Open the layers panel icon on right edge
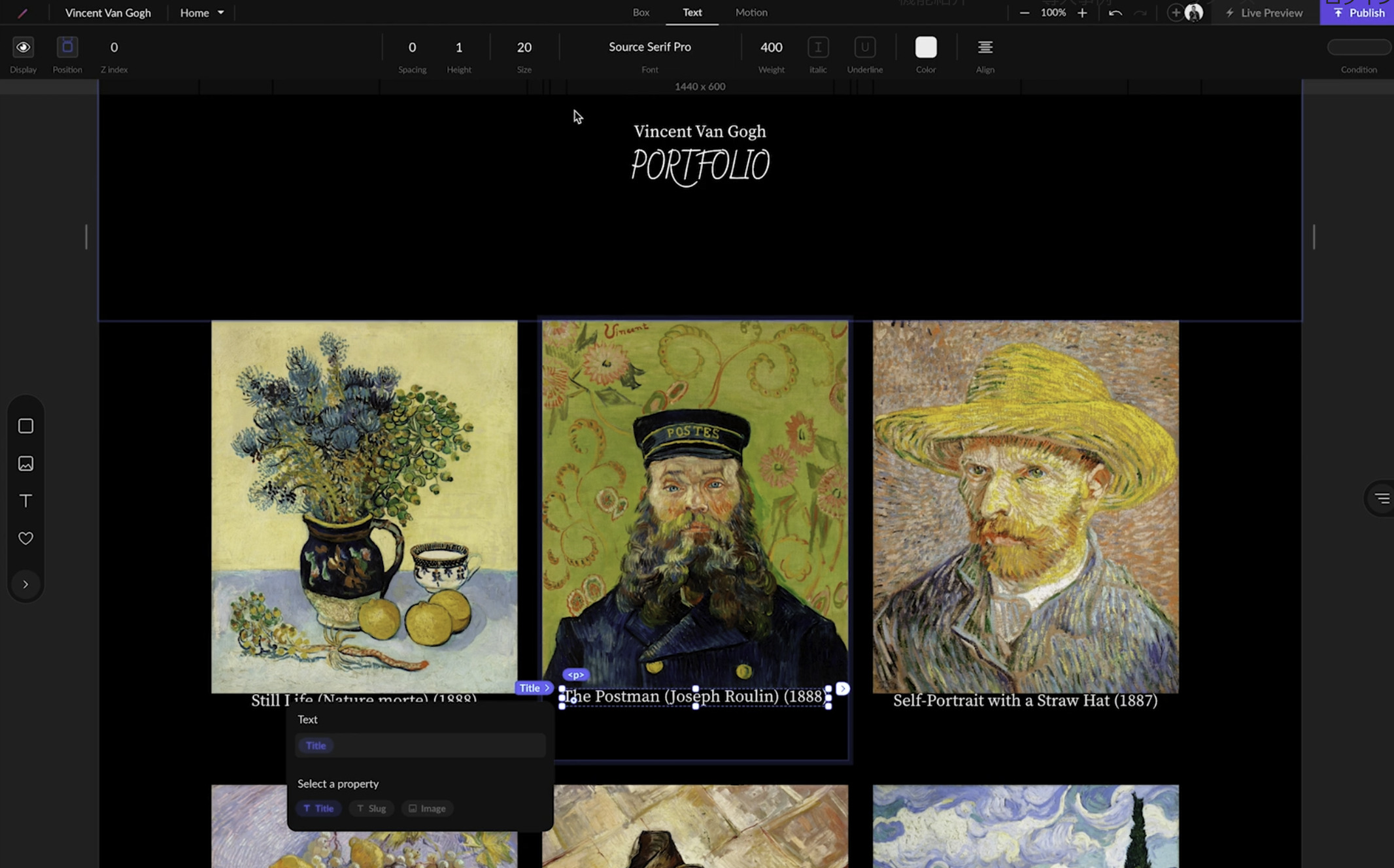The image size is (1394, 868). coord(1382,499)
